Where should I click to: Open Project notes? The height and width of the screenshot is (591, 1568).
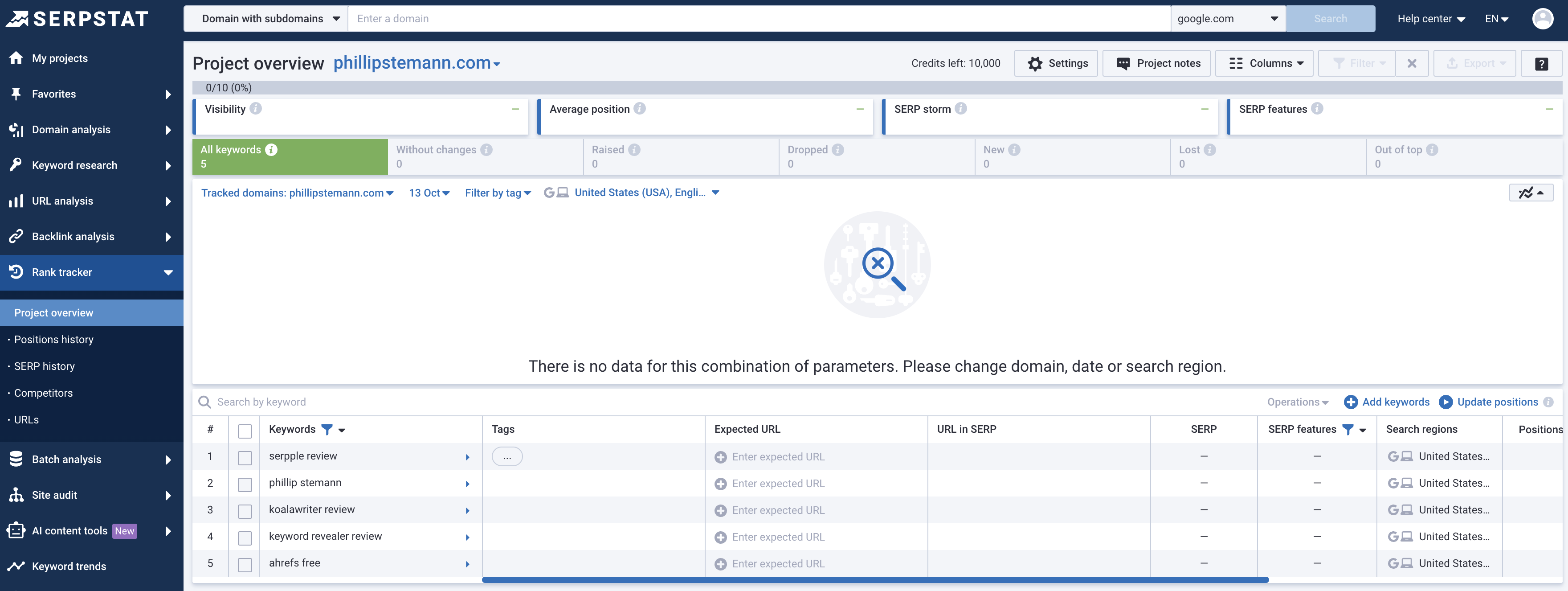pos(1156,63)
